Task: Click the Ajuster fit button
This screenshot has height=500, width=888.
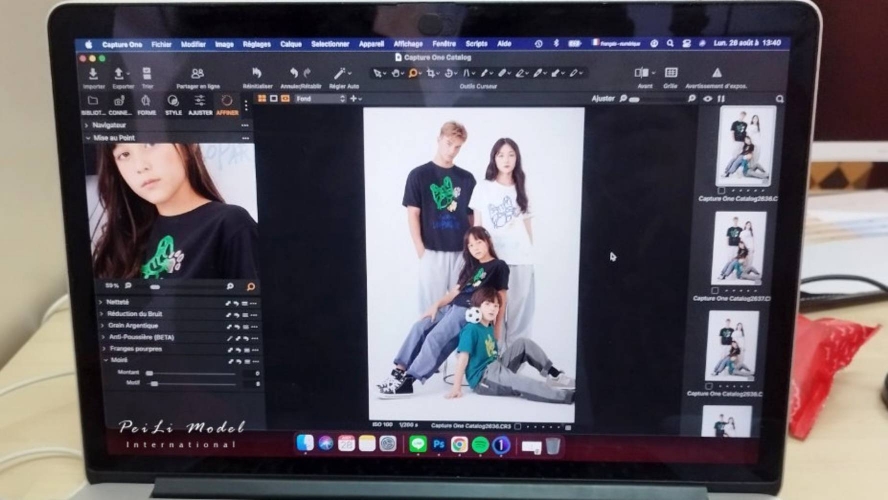Action: pos(603,99)
